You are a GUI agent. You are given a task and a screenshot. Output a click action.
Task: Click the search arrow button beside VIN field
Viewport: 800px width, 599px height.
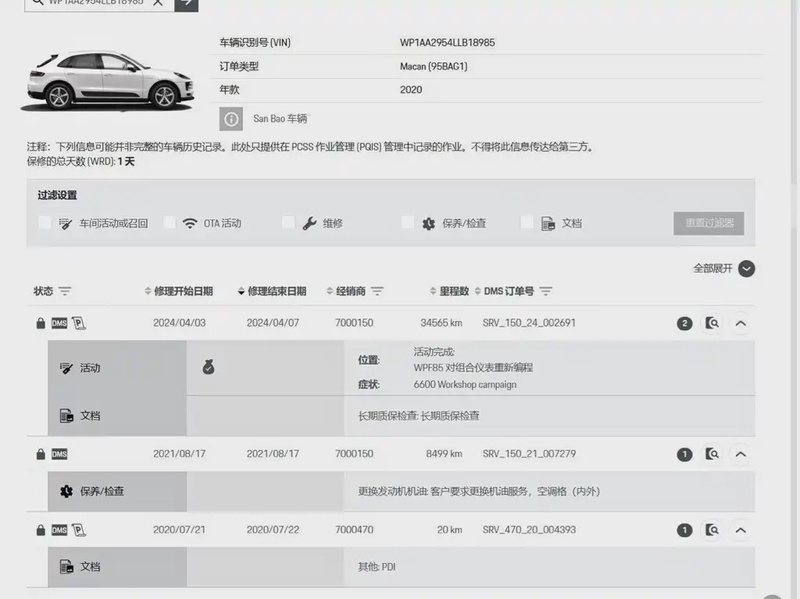click(x=186, y=4)
